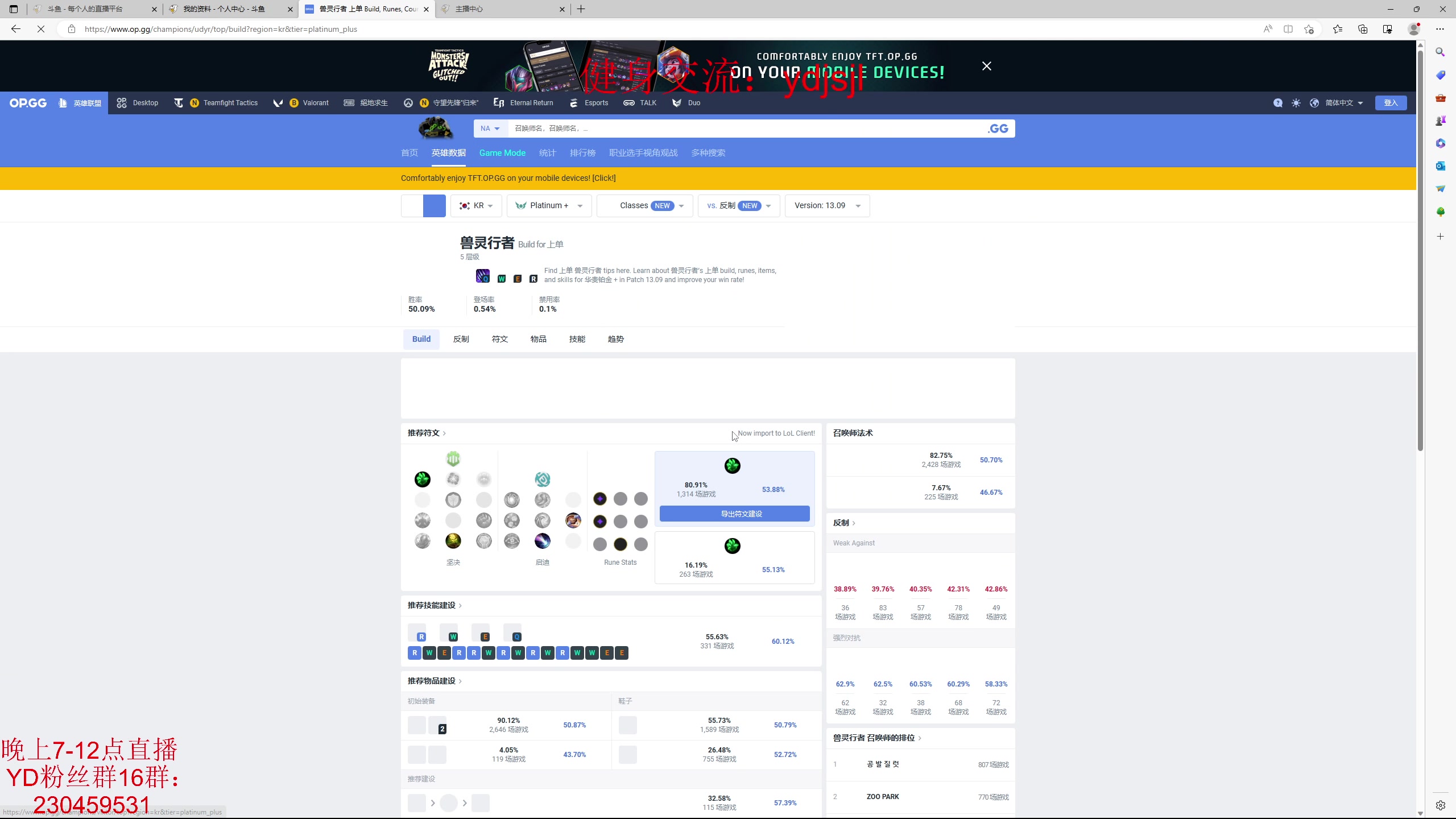Open Teamfight Tactics section
Viewport: 1456px width, 819px height.
(216, 103)
